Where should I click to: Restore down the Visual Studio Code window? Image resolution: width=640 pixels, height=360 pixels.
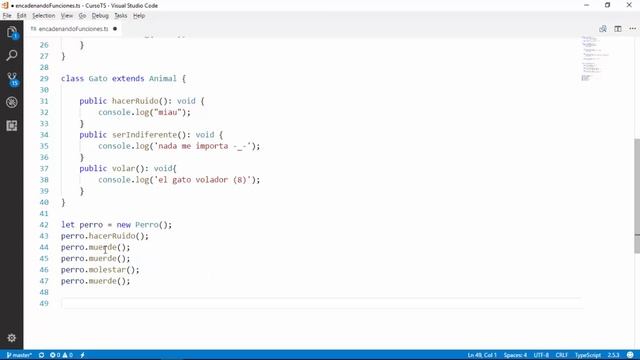pyautogui.click(x=608, y=5)
